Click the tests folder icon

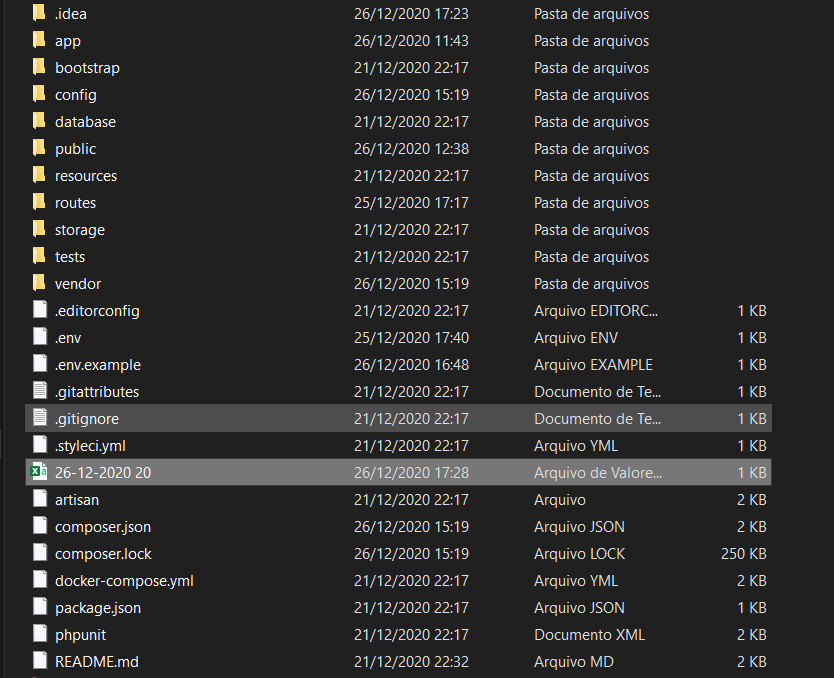tap(39, 256)
